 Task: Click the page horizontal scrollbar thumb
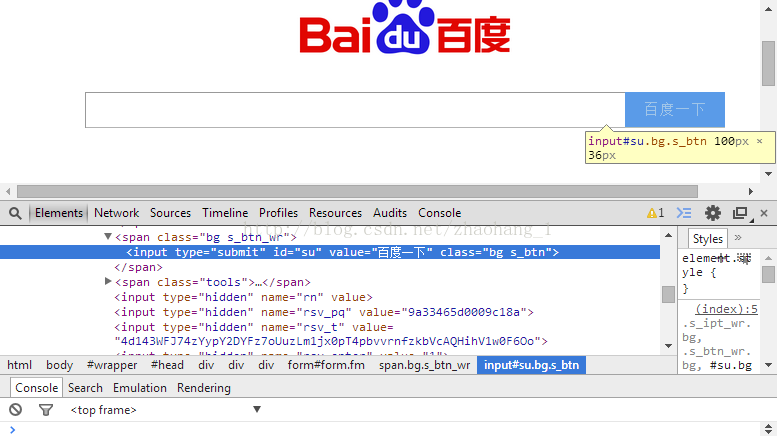pyautogui.click(x=357, y=191)
